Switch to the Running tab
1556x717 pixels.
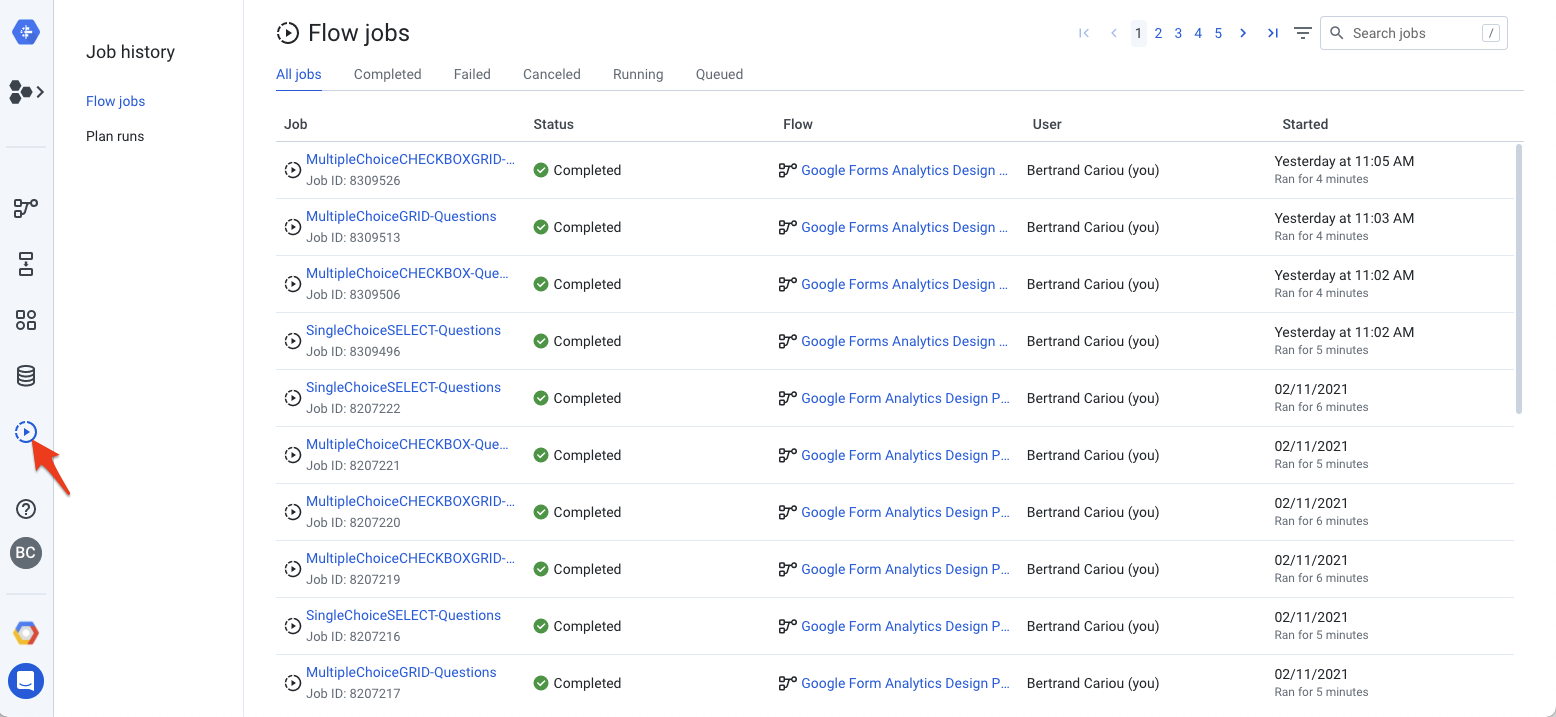click(x=638, y=74)
